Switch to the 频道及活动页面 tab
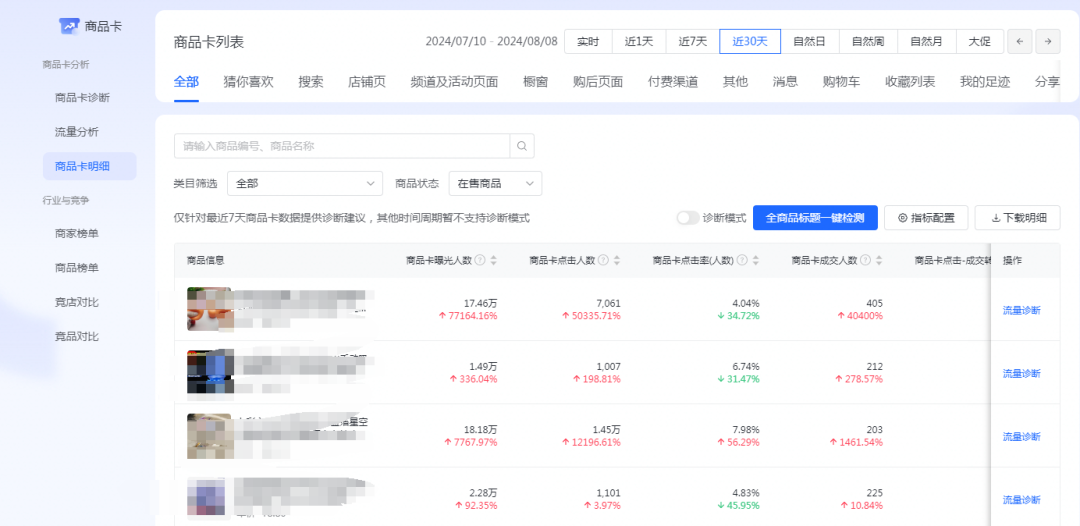 tap(454, 82)
